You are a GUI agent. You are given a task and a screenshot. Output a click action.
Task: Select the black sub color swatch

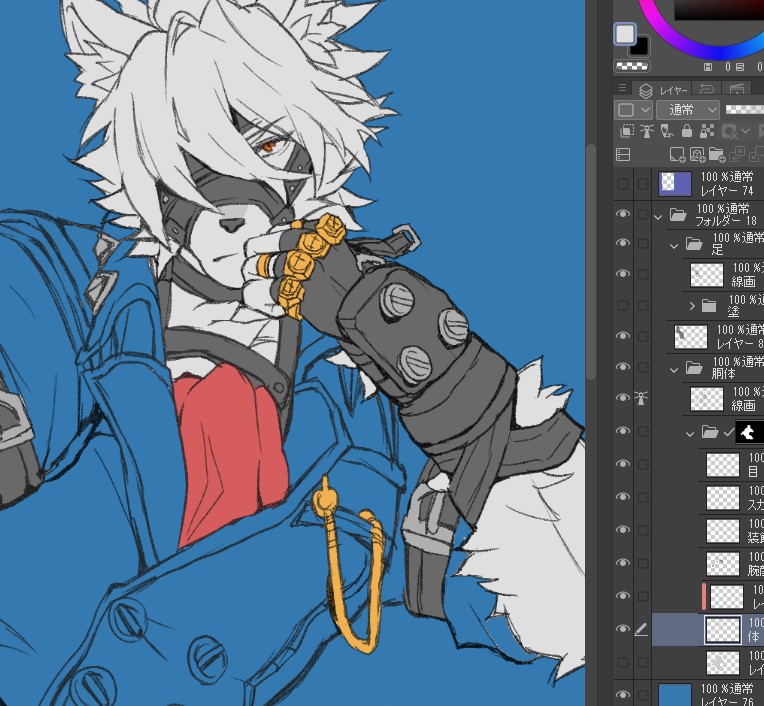(639, 47)
